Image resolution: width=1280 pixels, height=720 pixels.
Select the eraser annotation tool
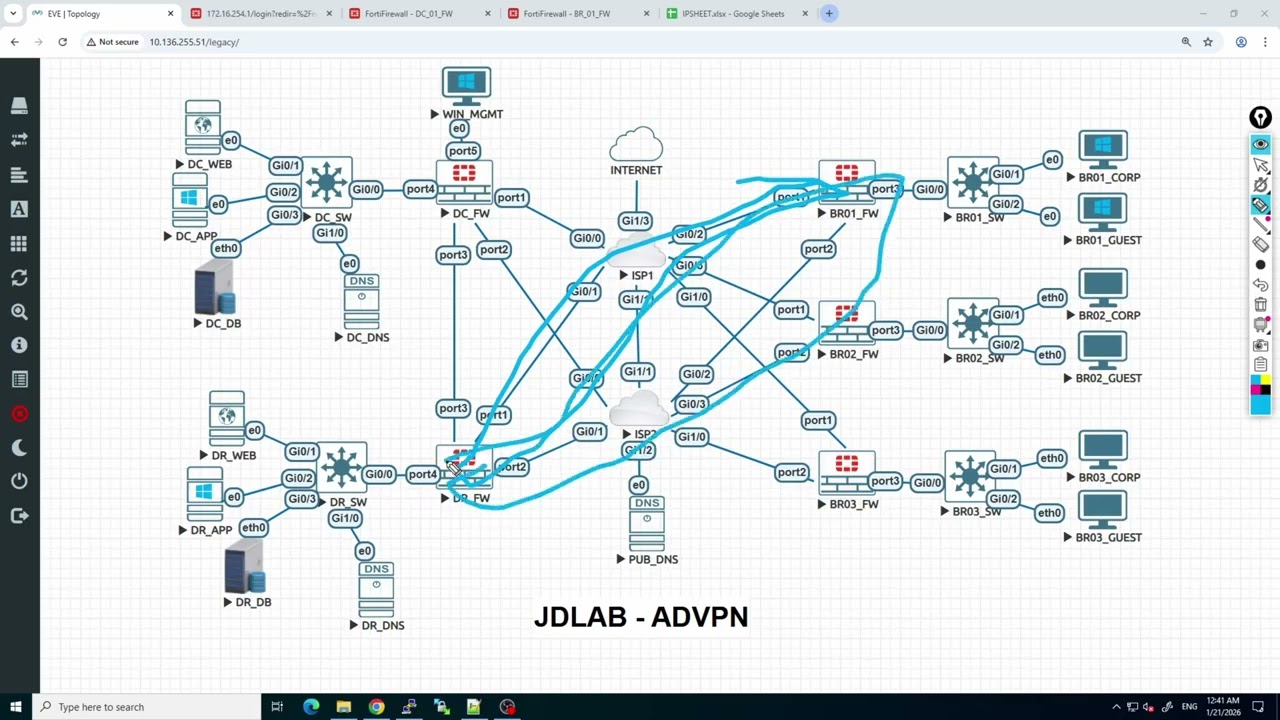point(1260,245)
